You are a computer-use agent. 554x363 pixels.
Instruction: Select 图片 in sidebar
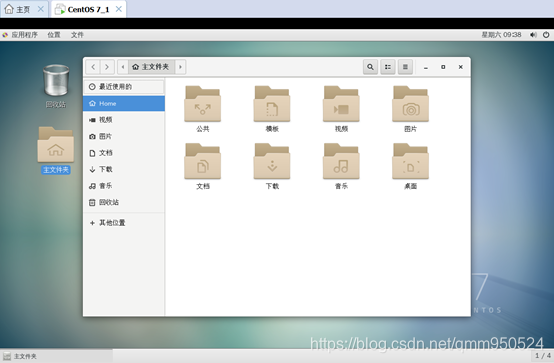click(124, 136)
